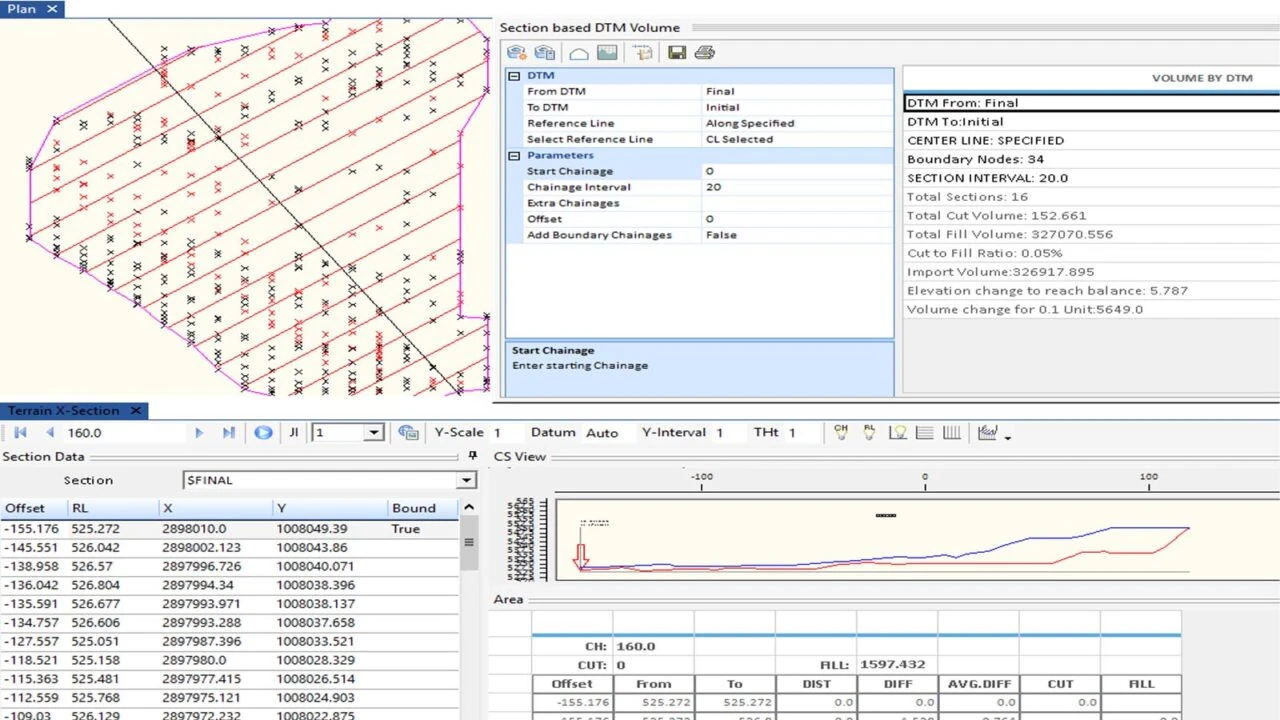Viewport: 1280px width, 720px height.
Task: Toggle vertical grid lines icon
Action: tap(952, 432)
